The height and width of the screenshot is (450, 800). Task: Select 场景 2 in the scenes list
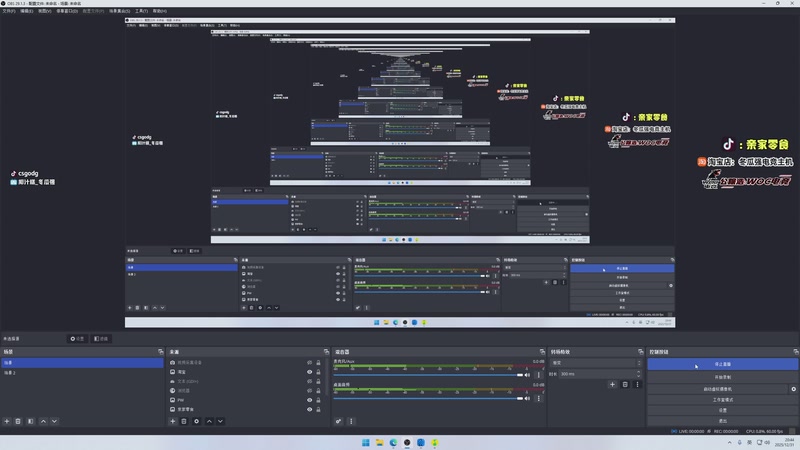82,373
